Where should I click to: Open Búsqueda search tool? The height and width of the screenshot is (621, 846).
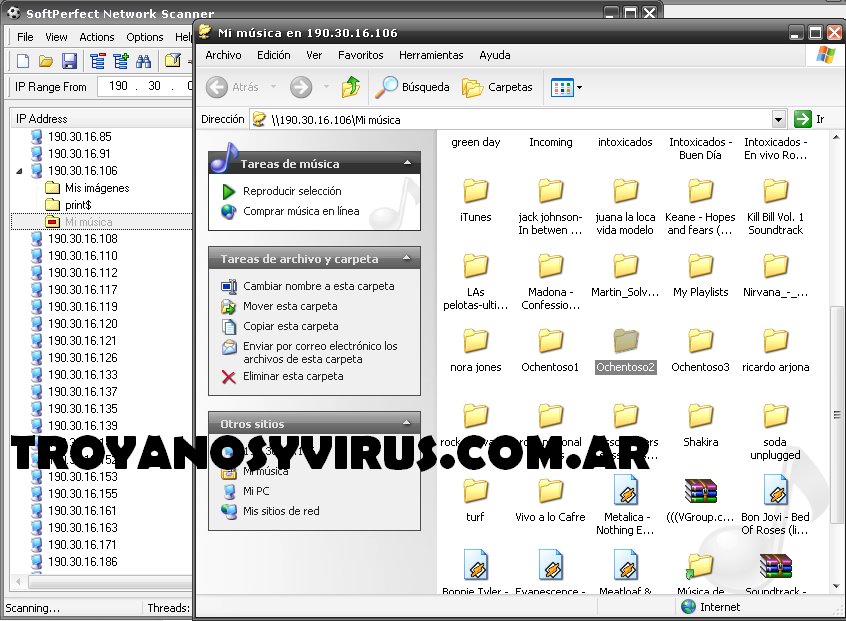click(x=412, y=87)
